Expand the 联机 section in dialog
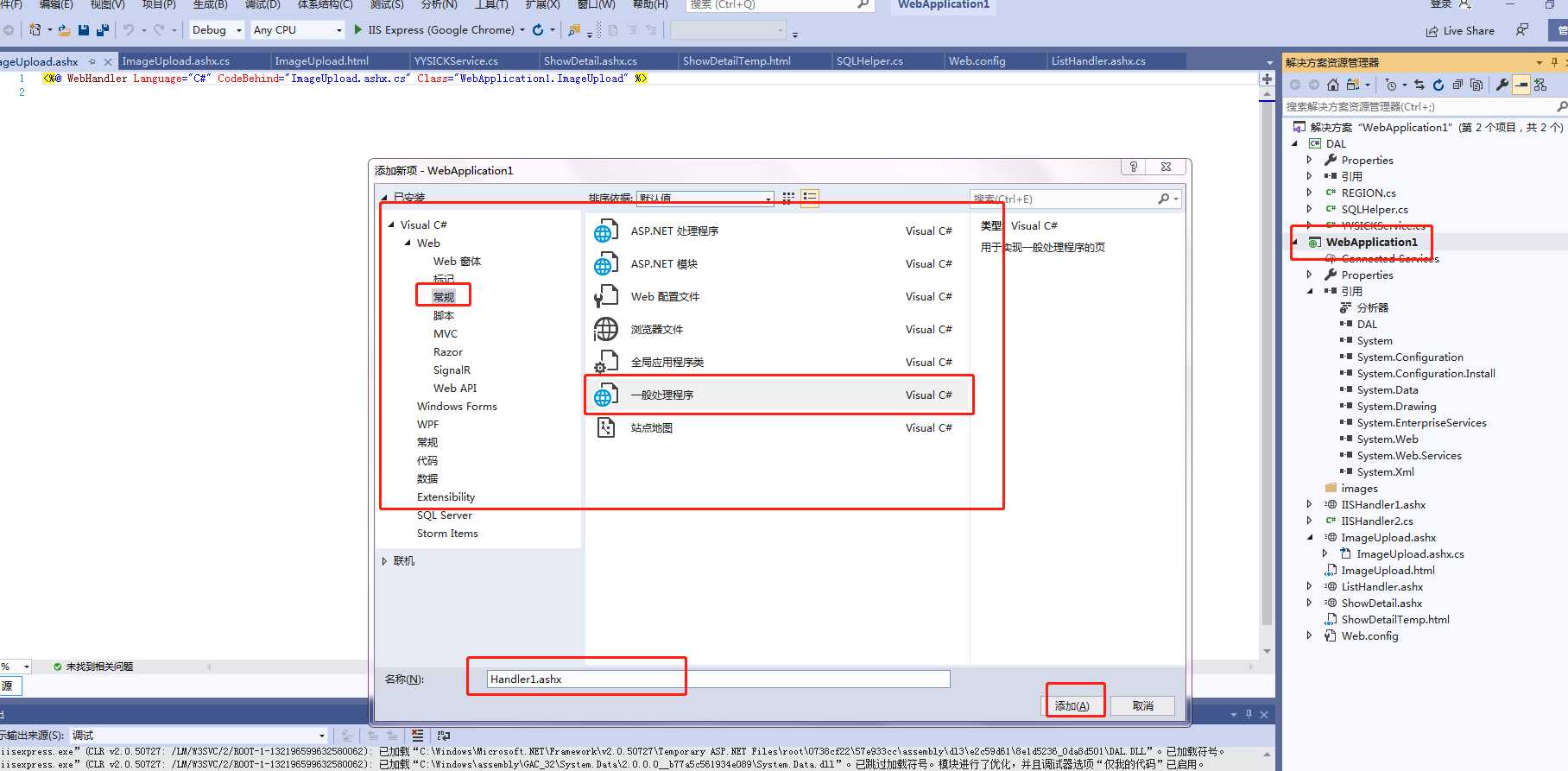Image resolution: width=1568 pixels, height=771 pixels. click(385, 561)
